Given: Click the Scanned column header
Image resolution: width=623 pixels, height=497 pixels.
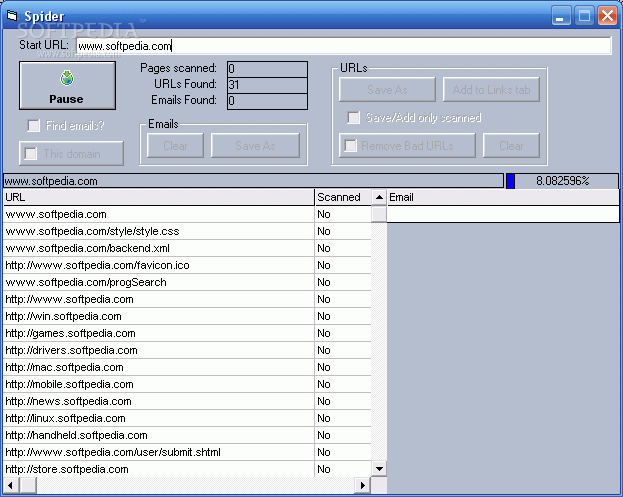Looking at the screenshot, I should coord(343,197).
